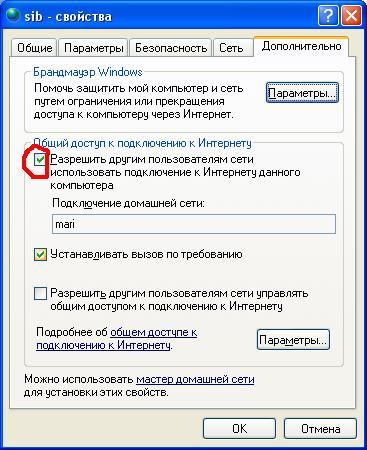The height and width of the screenshot is (450, 367).
Task: Click the globe icon in the title bar
Action: click(13, 16)
